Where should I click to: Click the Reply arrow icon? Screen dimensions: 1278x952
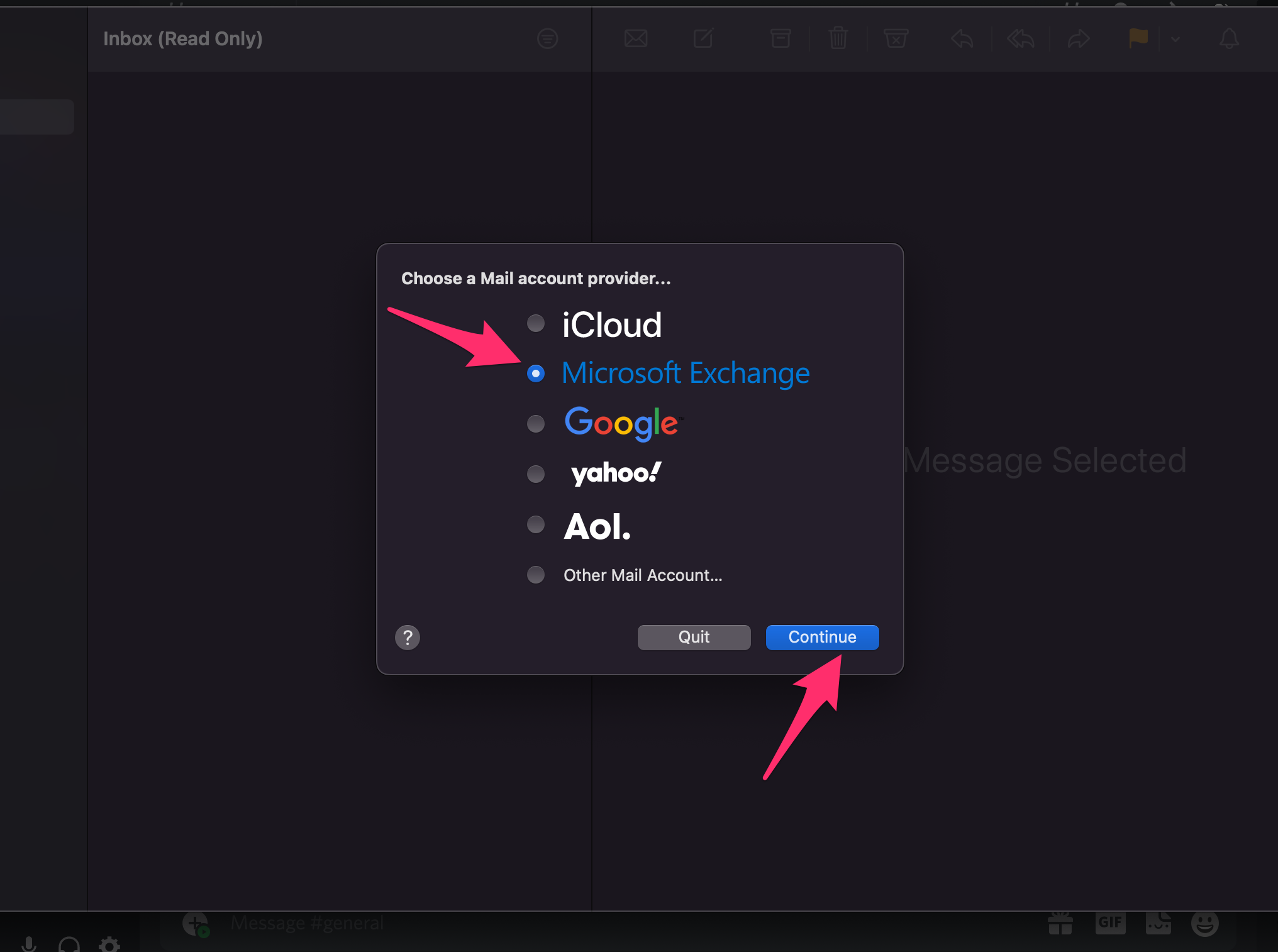tap(962, 39)
